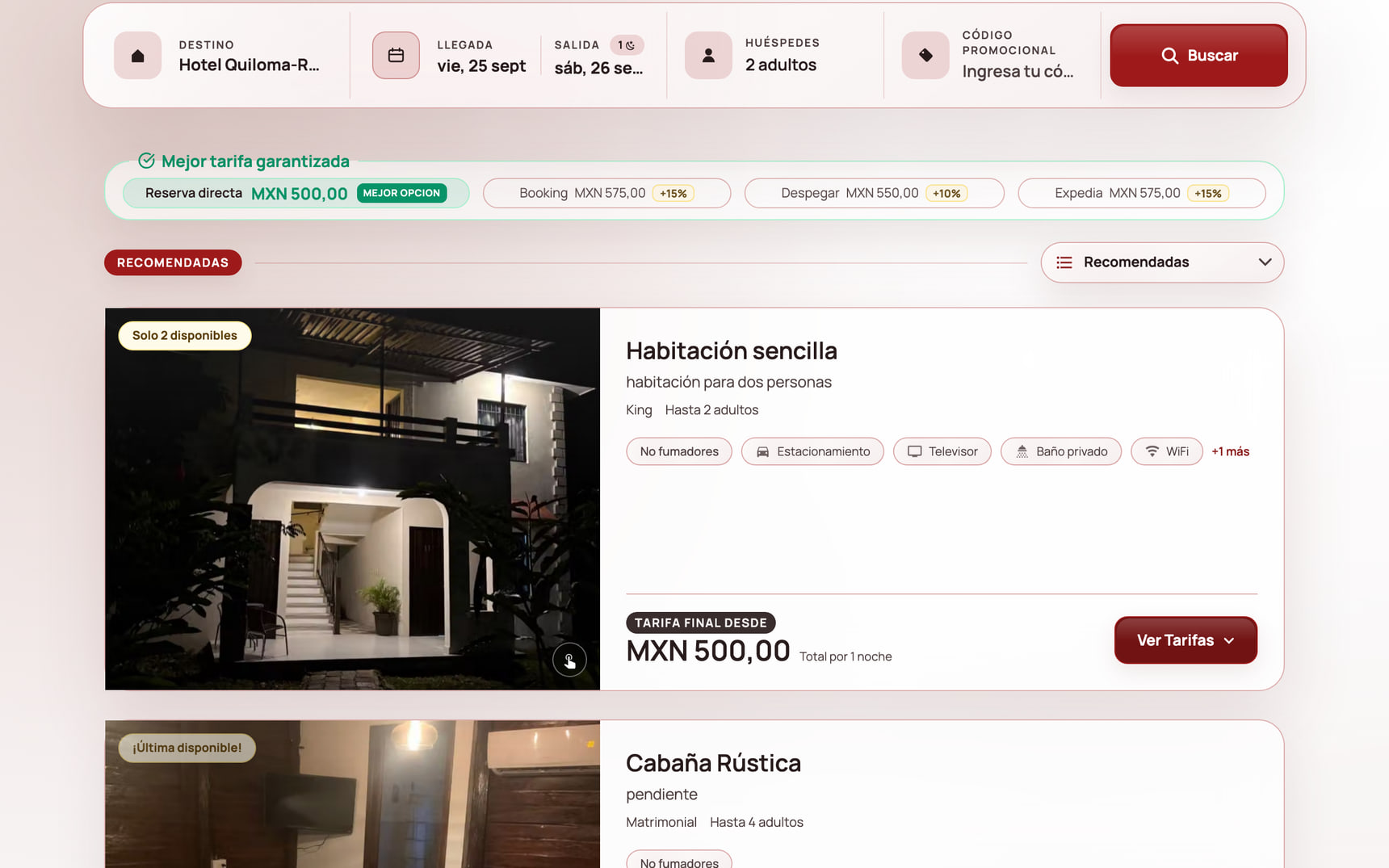Screen dimensions: 1389x868
Task: Click the Habitación sencilla title
Action: coord(732,350)
